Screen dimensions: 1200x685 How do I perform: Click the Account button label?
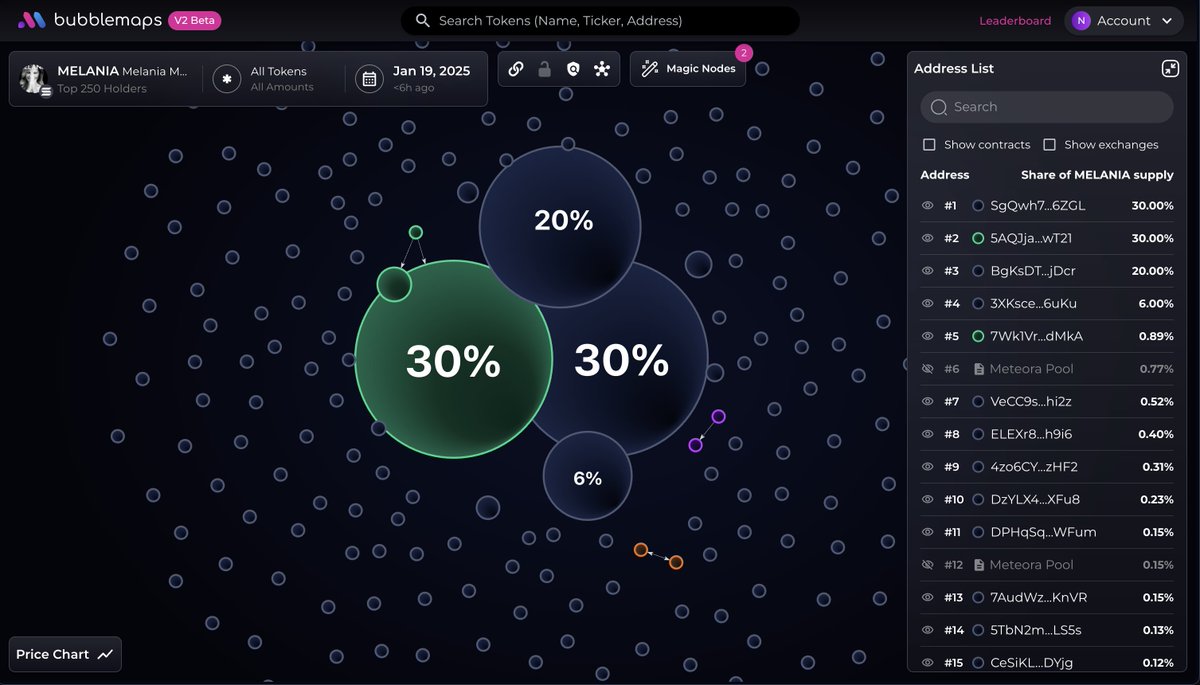tap(1124, 21)
